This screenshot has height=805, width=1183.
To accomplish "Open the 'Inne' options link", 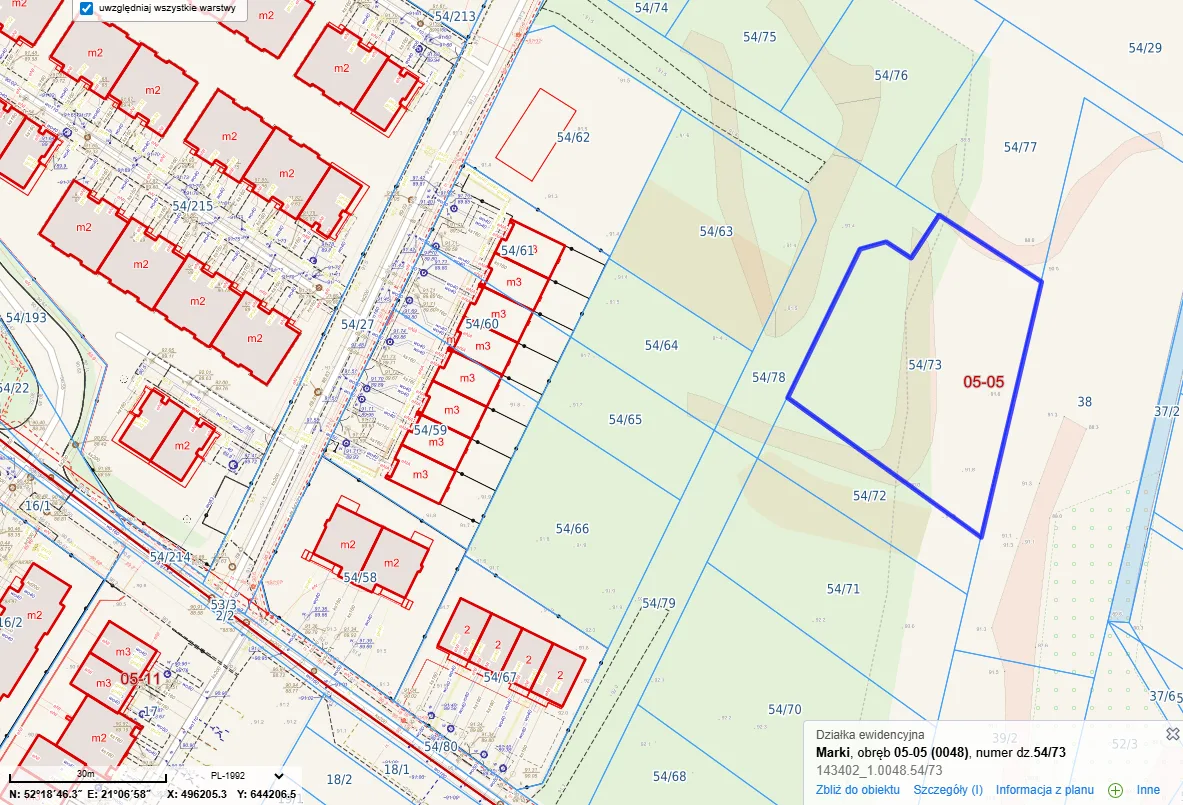I will click(1148, 790).
